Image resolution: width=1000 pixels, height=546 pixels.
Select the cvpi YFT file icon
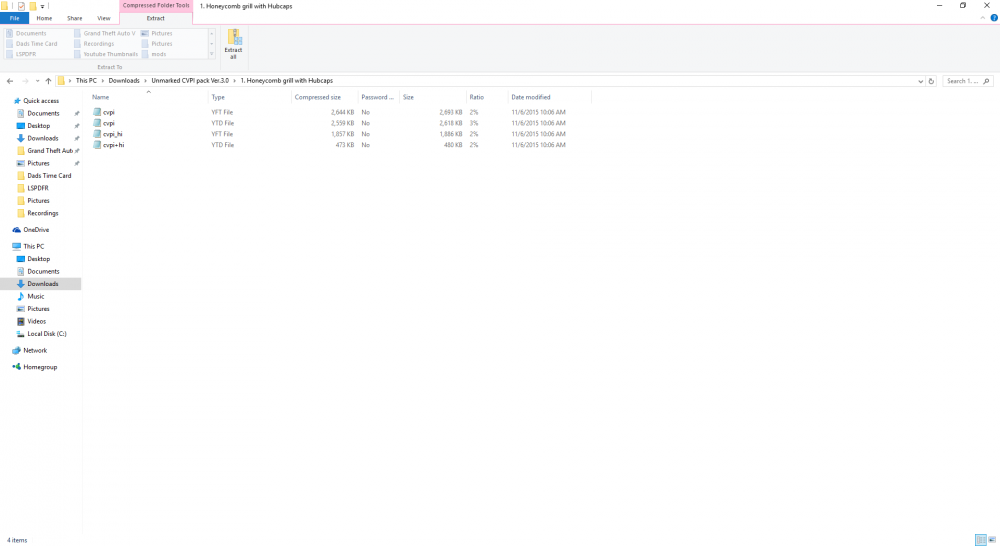point(97,112)
